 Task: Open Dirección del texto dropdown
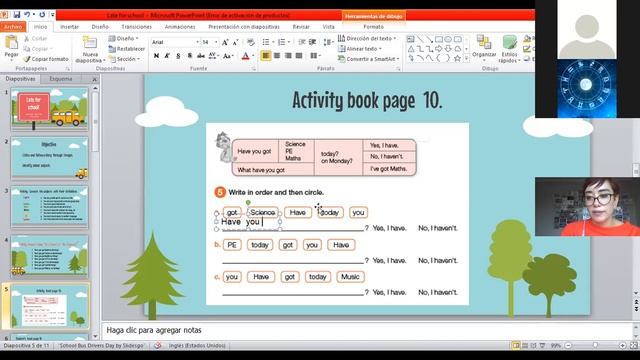click(x=367, y=38)
